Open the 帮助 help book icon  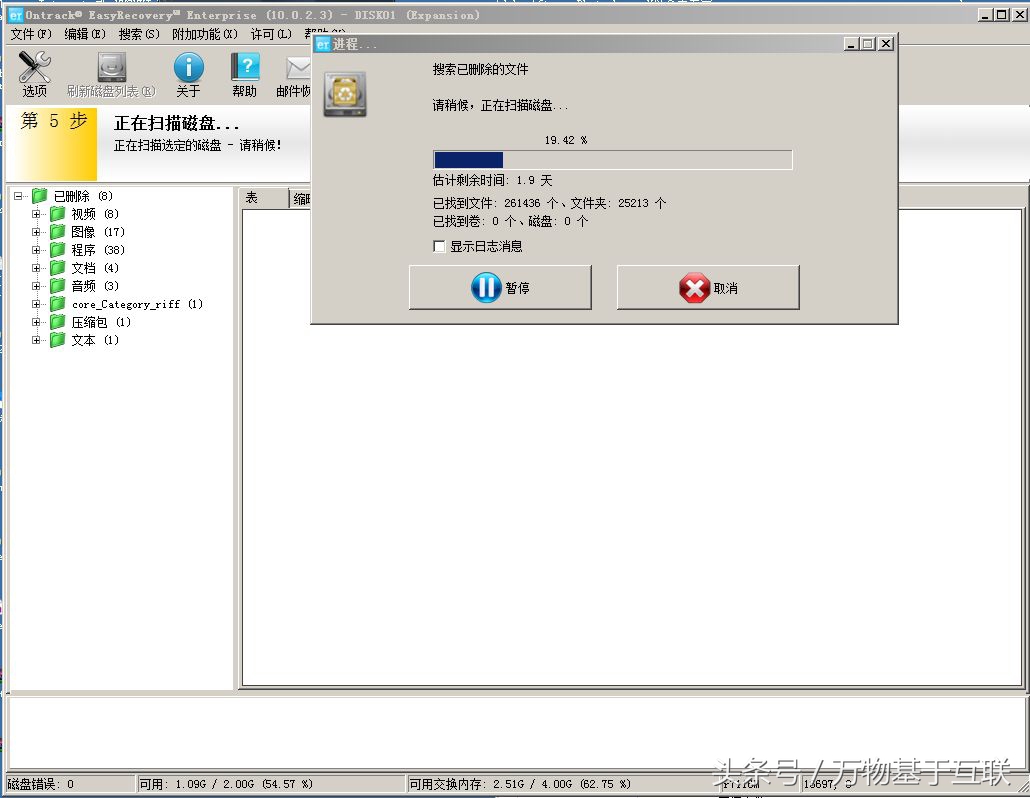click(x=245, y=67)
